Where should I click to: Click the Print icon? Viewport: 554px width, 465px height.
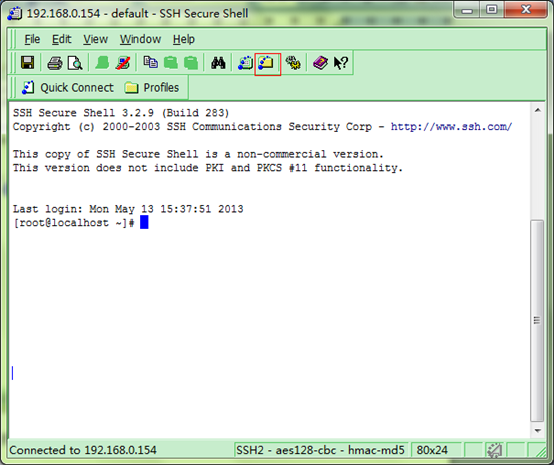pos(55,63)
